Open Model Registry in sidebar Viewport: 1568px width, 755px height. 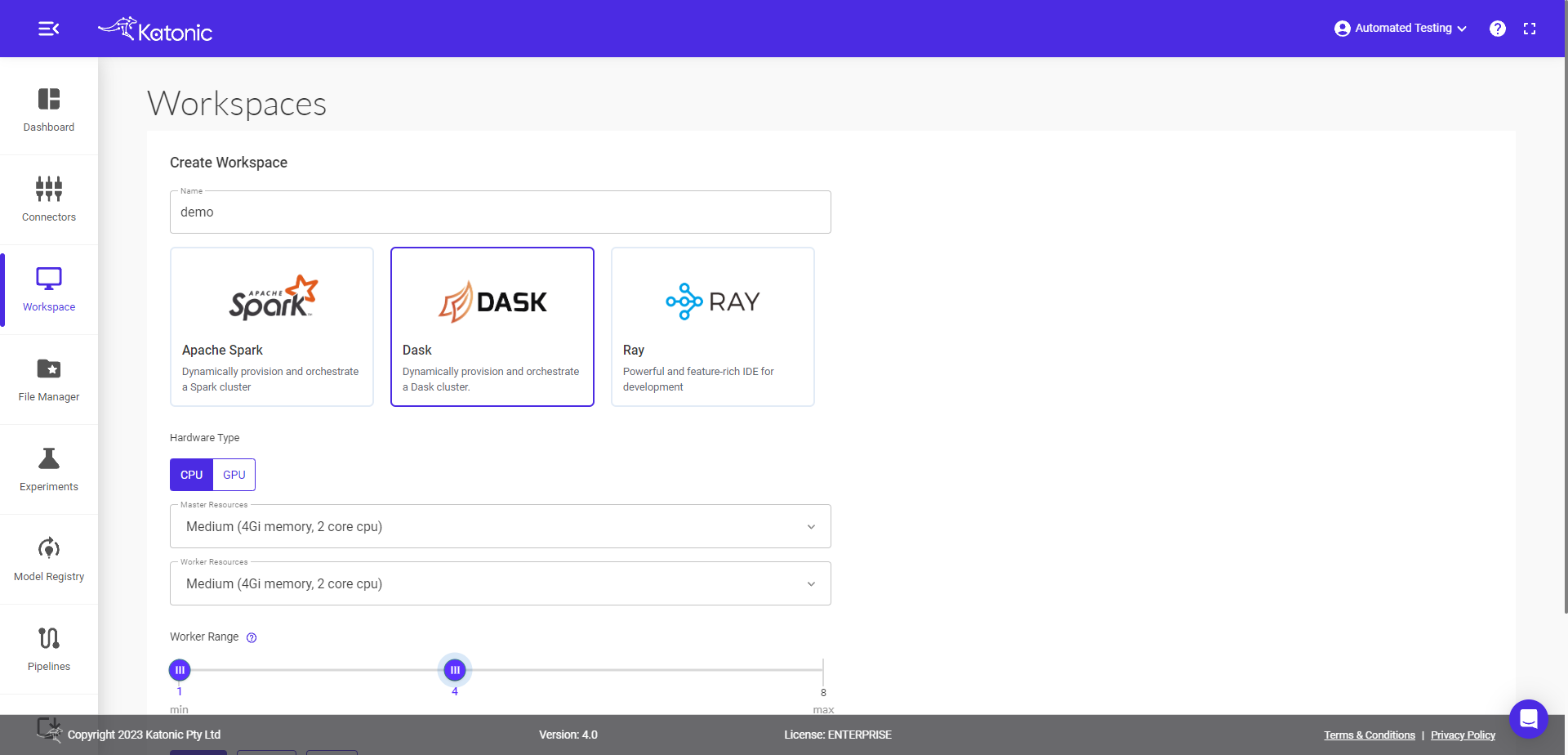tap(49, 560)
